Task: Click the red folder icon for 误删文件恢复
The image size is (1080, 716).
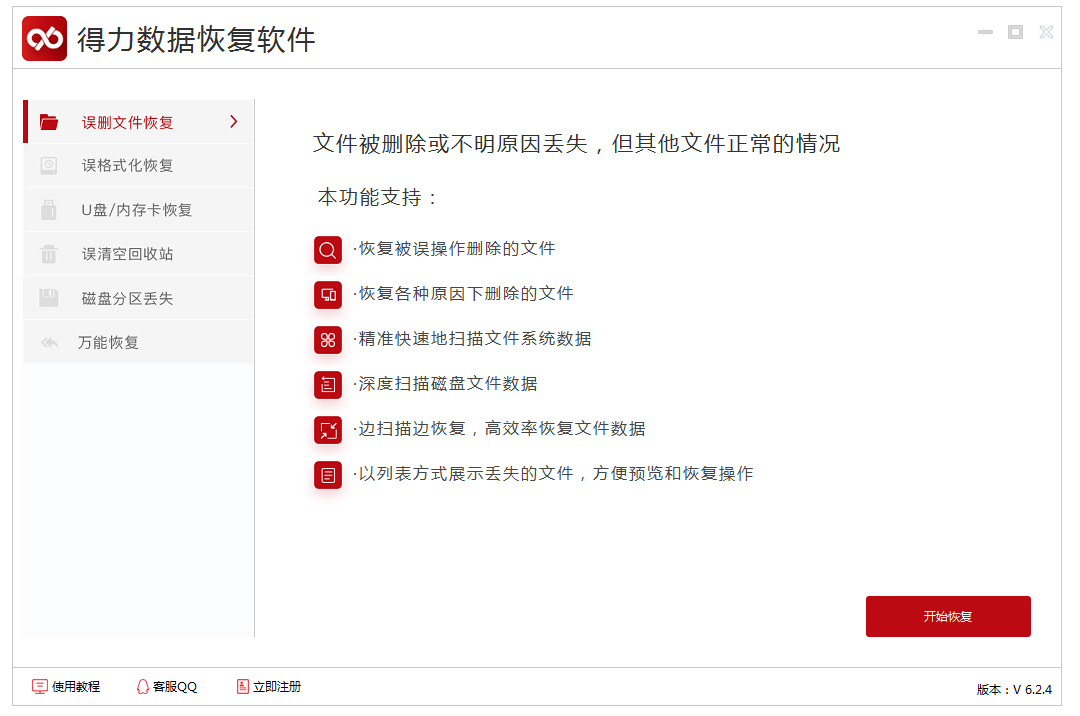Action: tap(49, 122)
